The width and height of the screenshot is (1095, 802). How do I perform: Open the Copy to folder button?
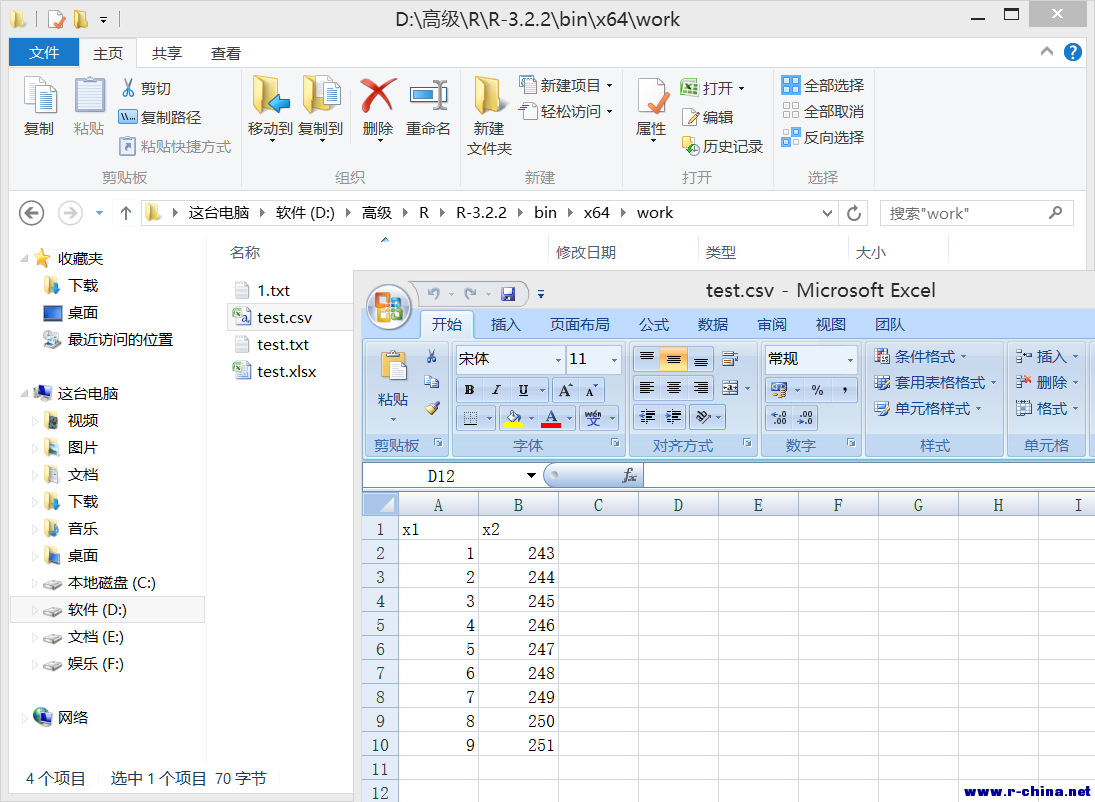pos(321,107)
